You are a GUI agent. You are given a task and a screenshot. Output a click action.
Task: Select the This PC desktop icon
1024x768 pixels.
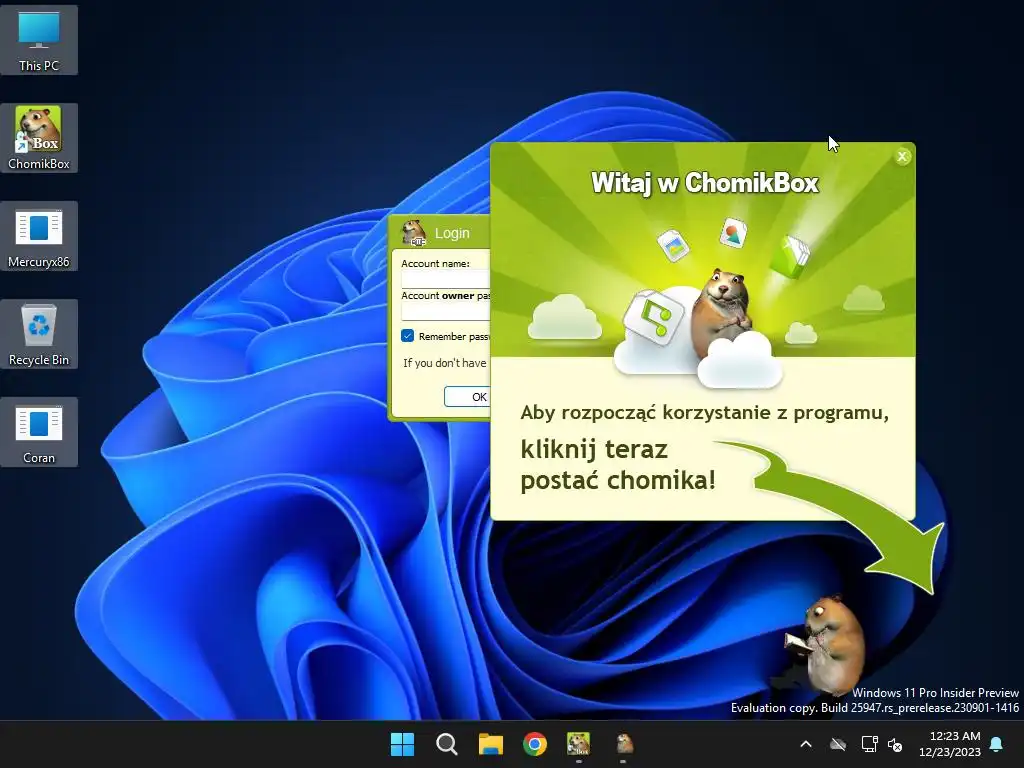coord(39,40)
